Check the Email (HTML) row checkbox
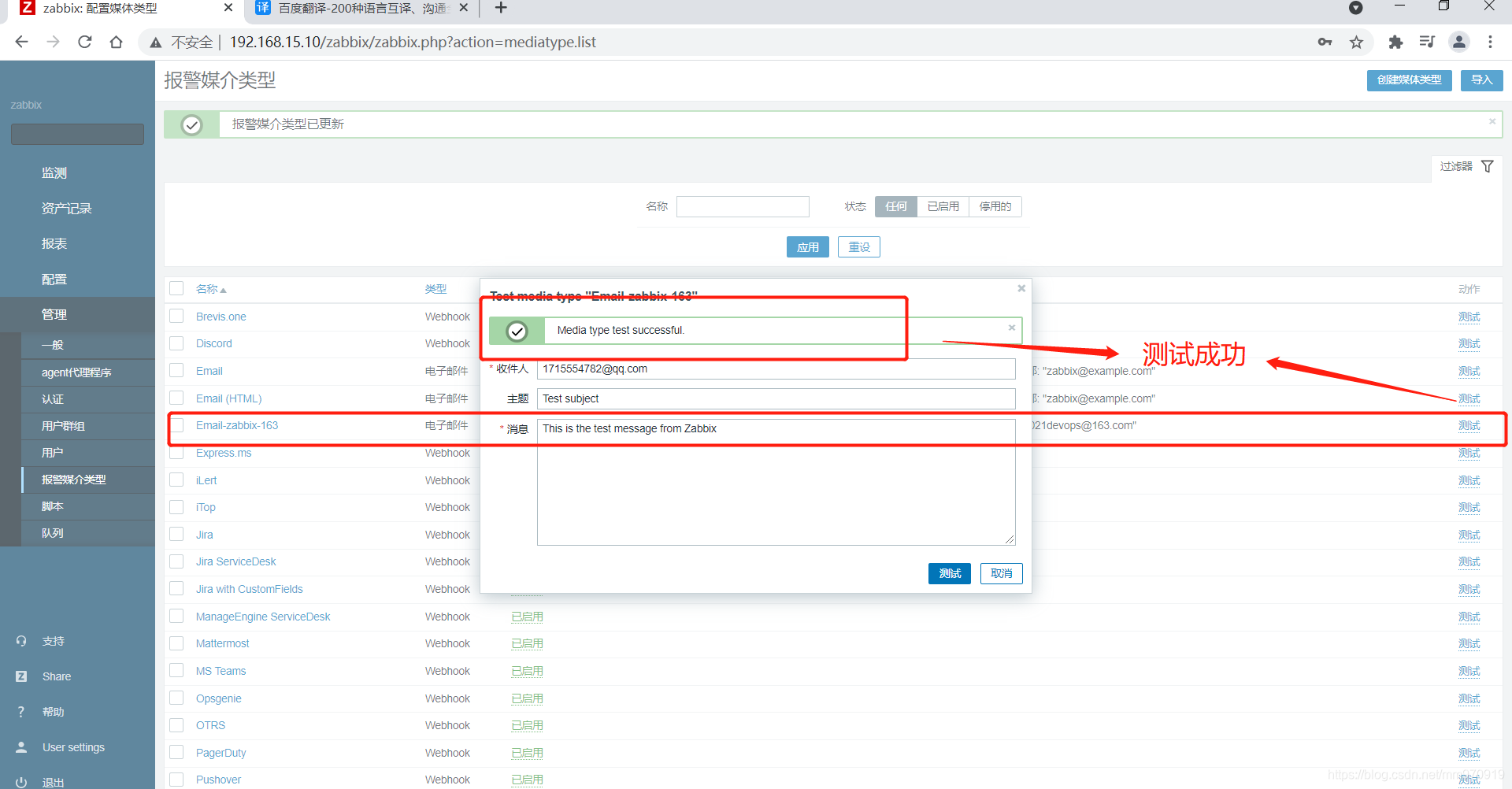Viewport: 1512px width, 789px height. (176, 398)
